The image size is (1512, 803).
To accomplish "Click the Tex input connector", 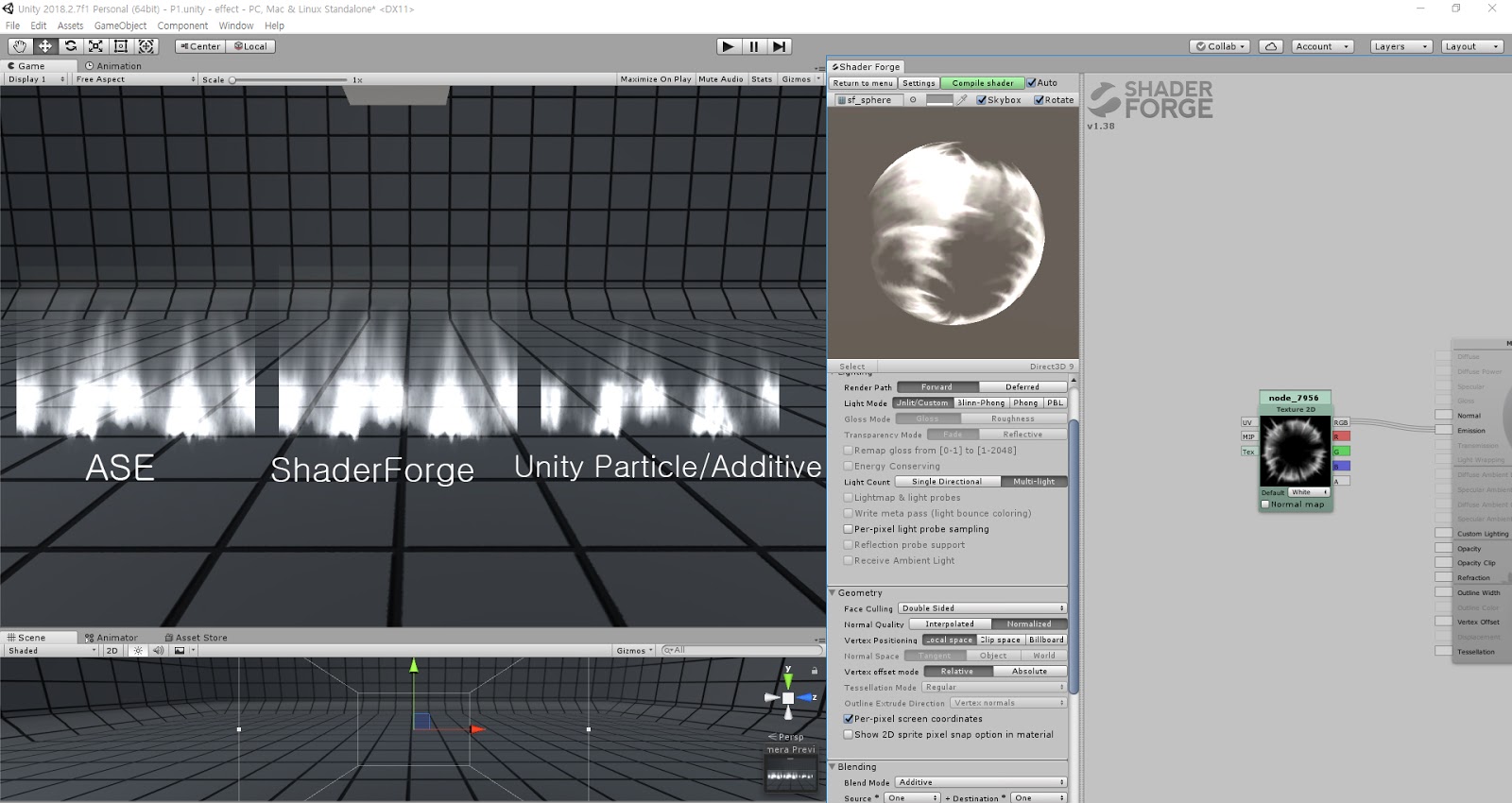I will pos(1247,452).
